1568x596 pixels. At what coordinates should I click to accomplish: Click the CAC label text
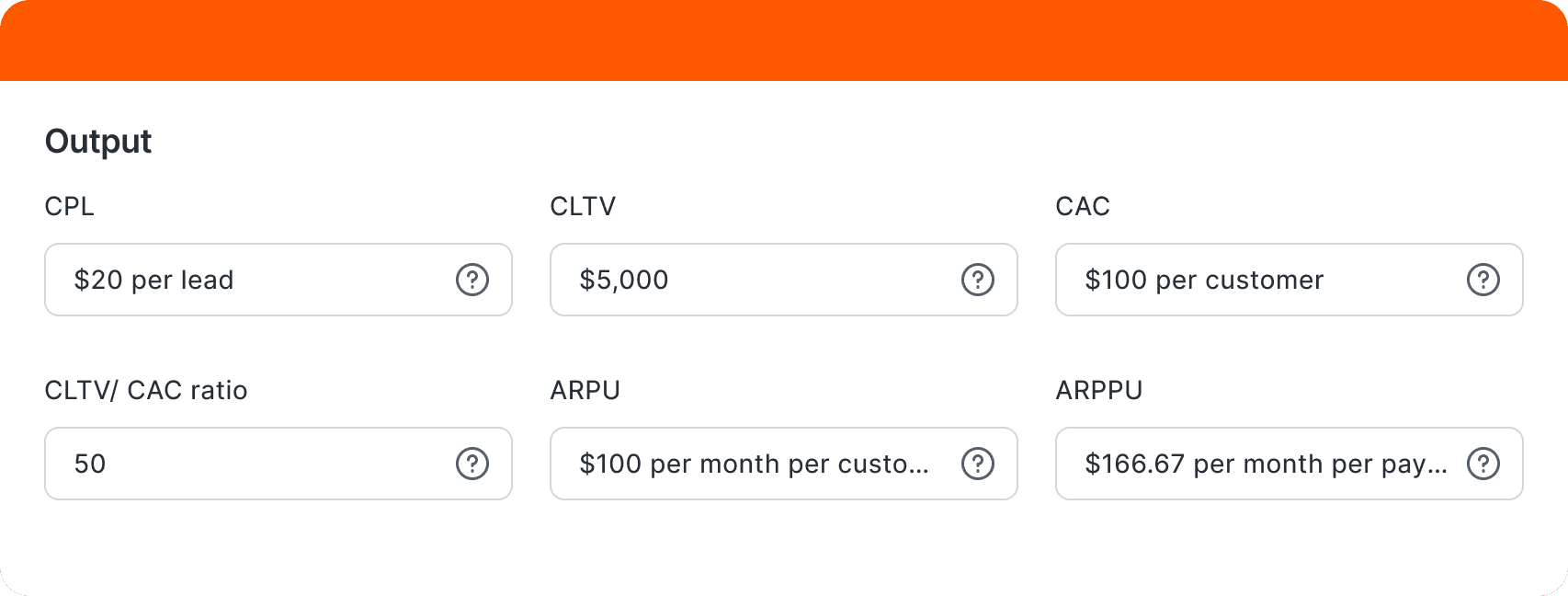[x=1083, y=206]
